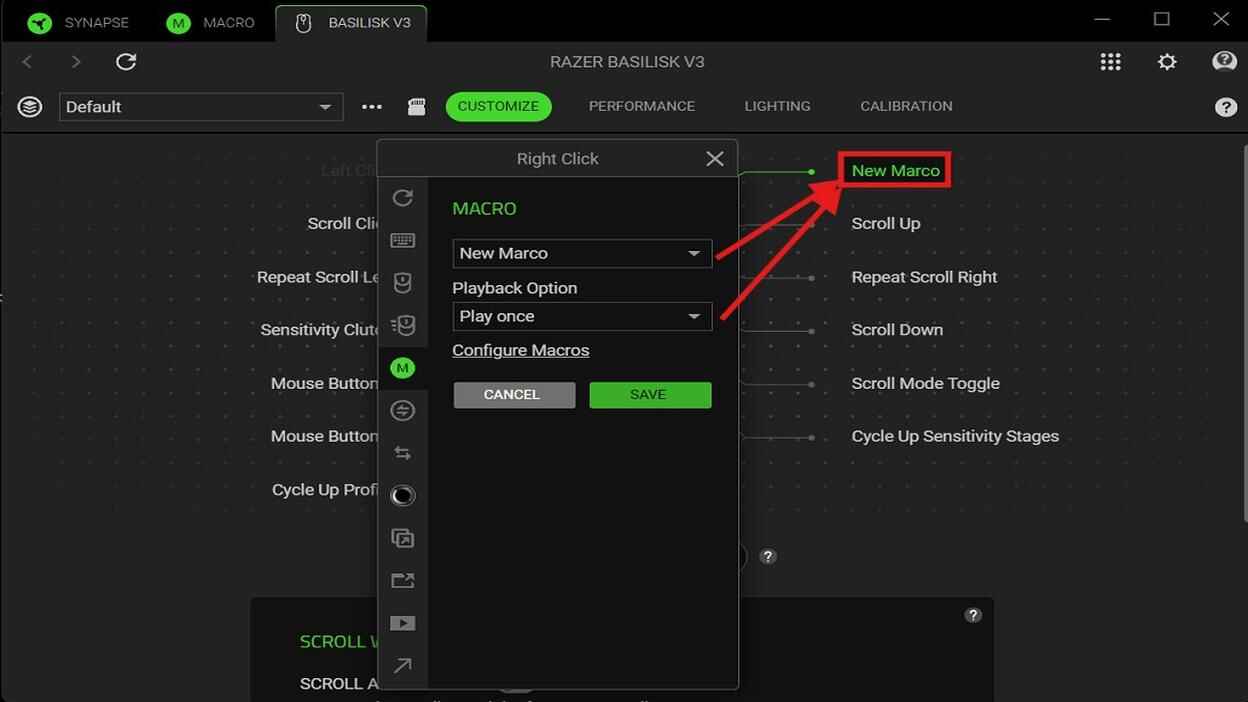The image size is (1248, 702).
Task: Select the Sensitivity Clutch assignment
Action: pos(319,329)
